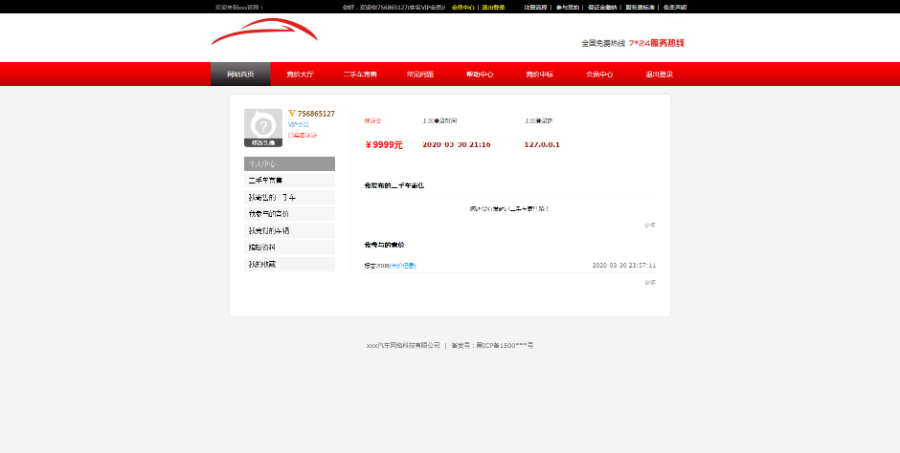900x453 pixels.
Task: Click yellow 会员中心 link in top black bar
Action: 463,7
